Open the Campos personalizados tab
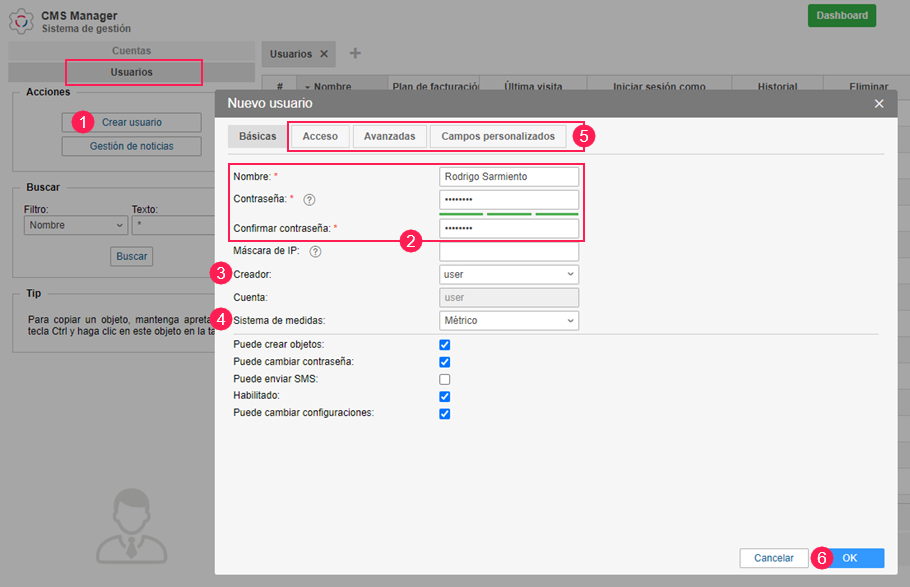This screenshot has height=587, width=910. coord(497,136)
